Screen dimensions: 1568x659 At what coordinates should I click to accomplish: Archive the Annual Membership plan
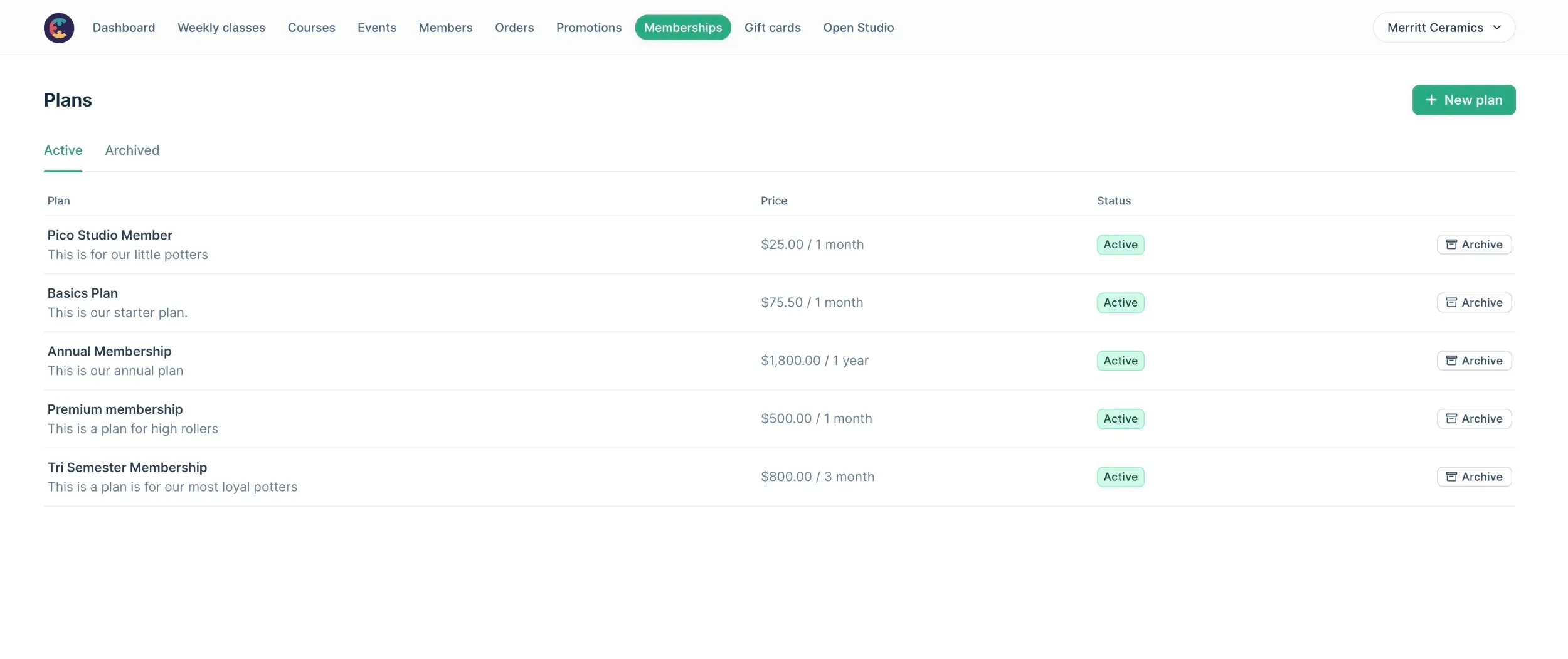tap(1473, 361)
